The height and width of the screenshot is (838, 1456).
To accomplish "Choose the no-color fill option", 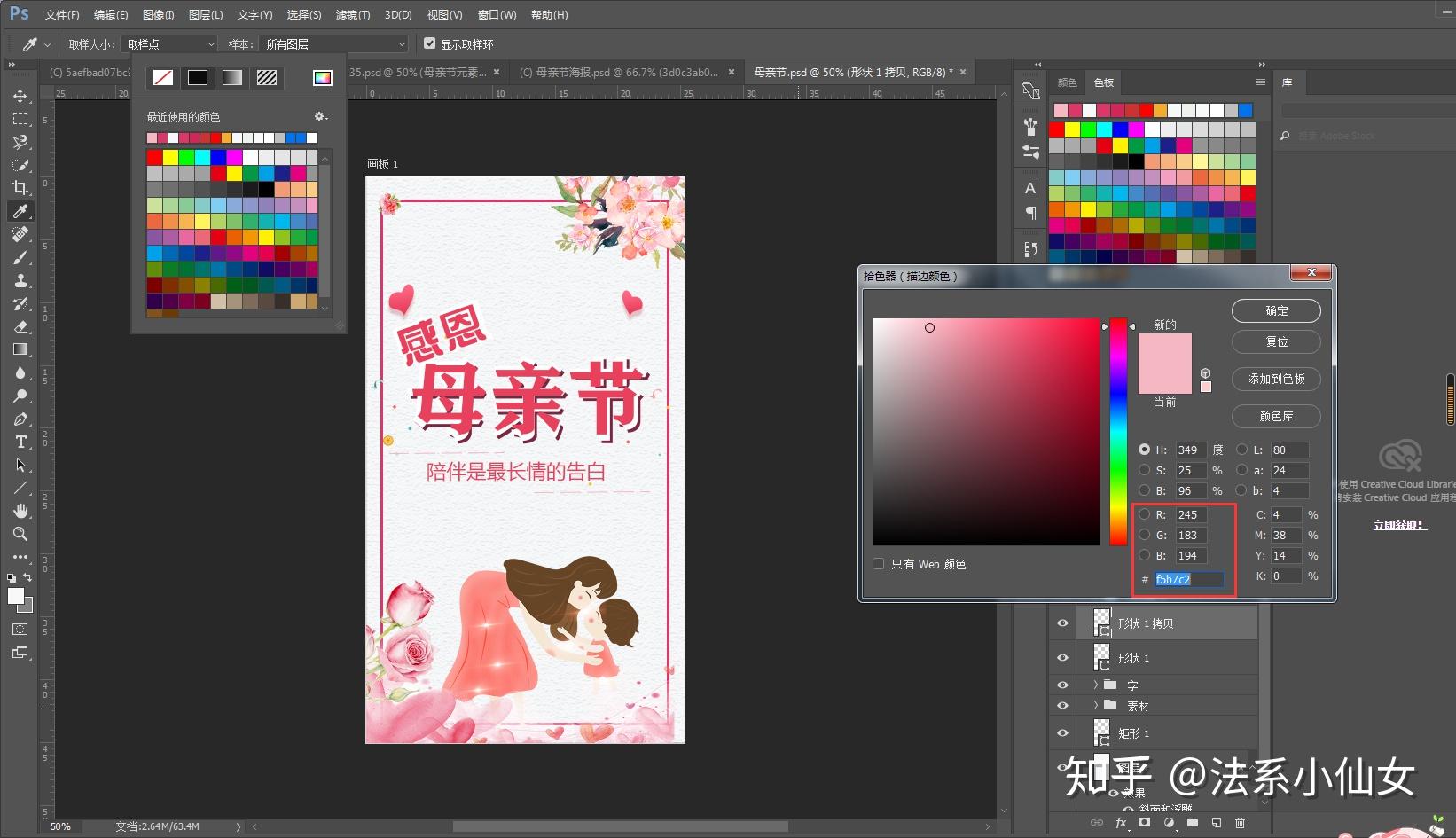I will tap(163, 78).
